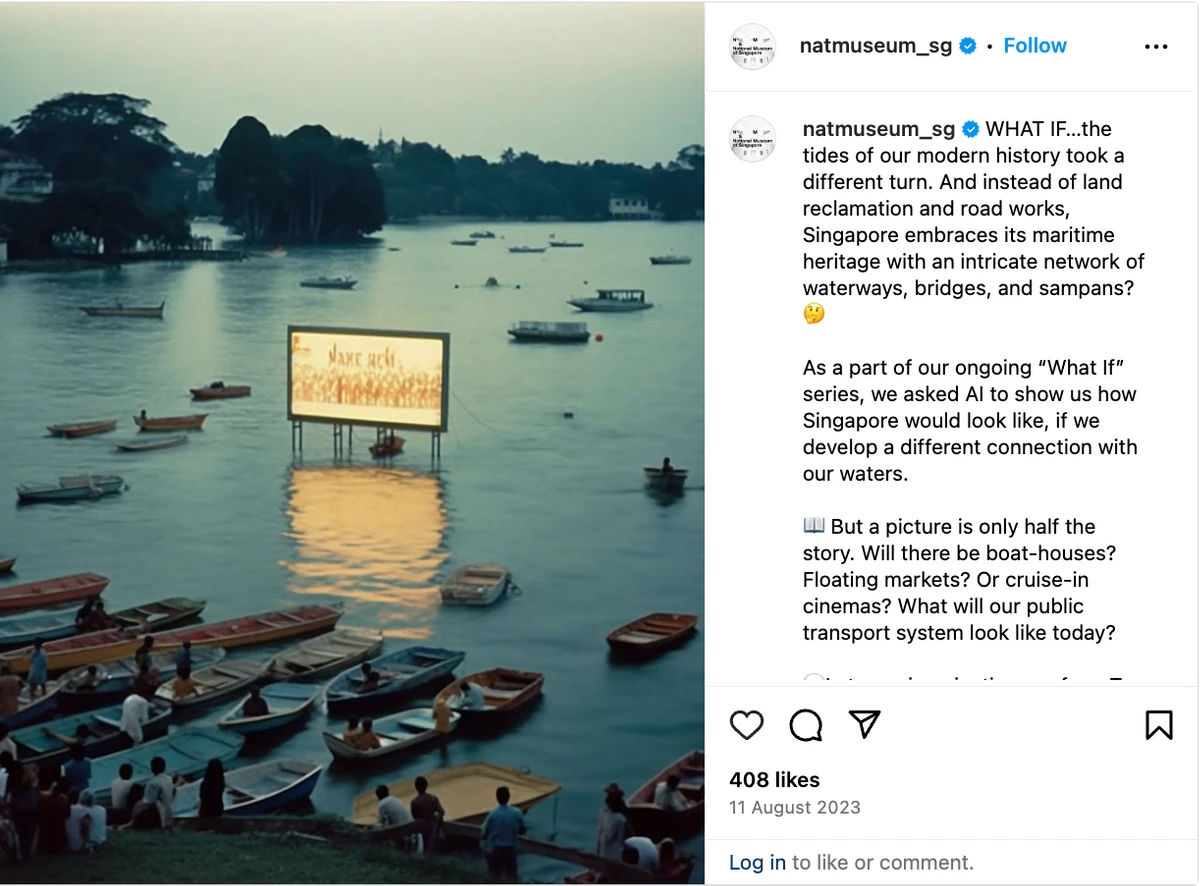This screenshot has width=1200, height=886.
Task: Open natmuseum_sg profile from the header username
Action: pyautogui.click(x=876, y=46)
